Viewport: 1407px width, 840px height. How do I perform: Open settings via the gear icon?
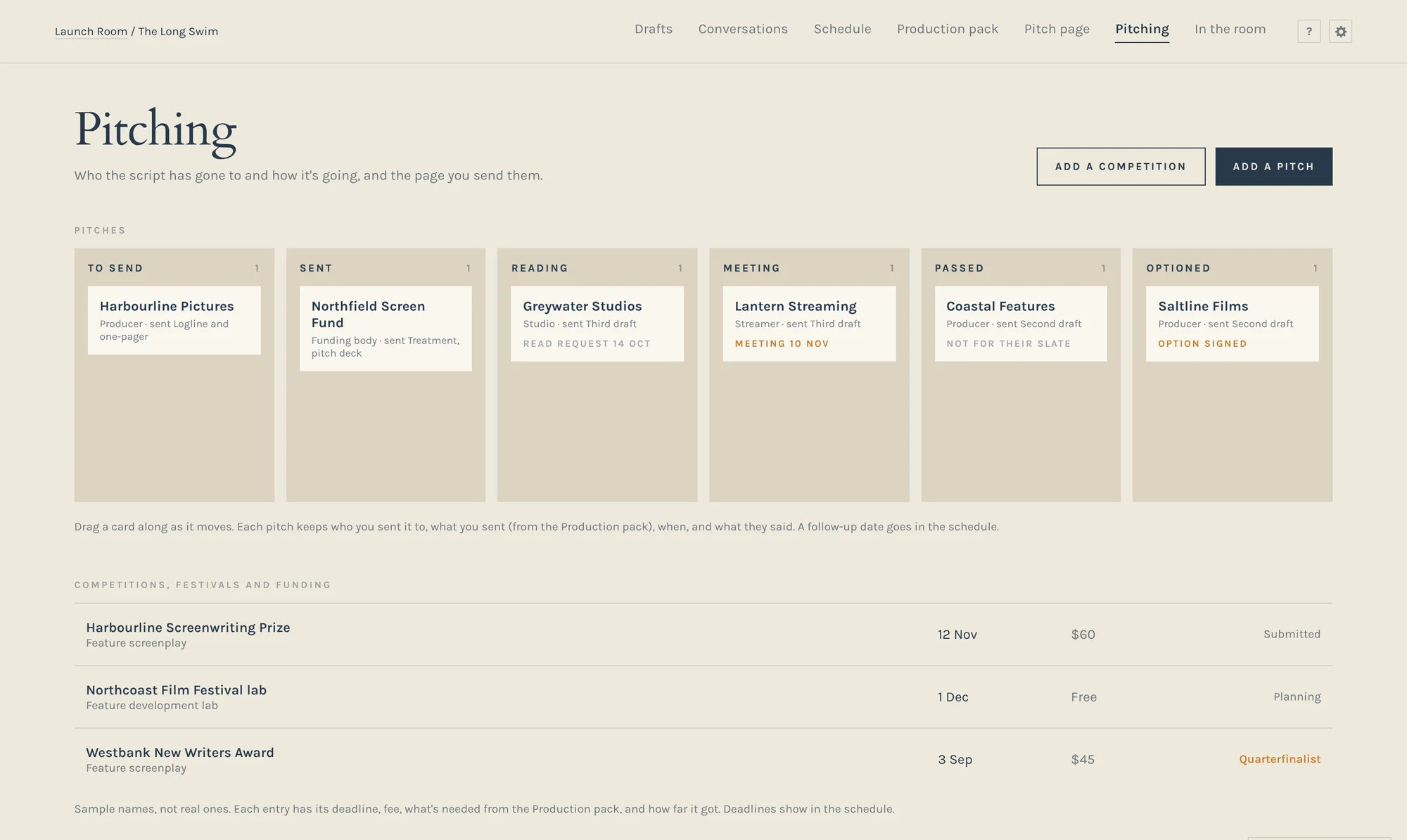pyautogui.click(x=1340, y=31)
